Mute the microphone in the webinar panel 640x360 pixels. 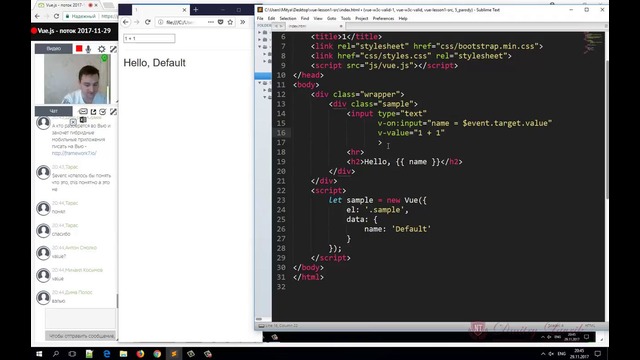(x=89, y=49)
